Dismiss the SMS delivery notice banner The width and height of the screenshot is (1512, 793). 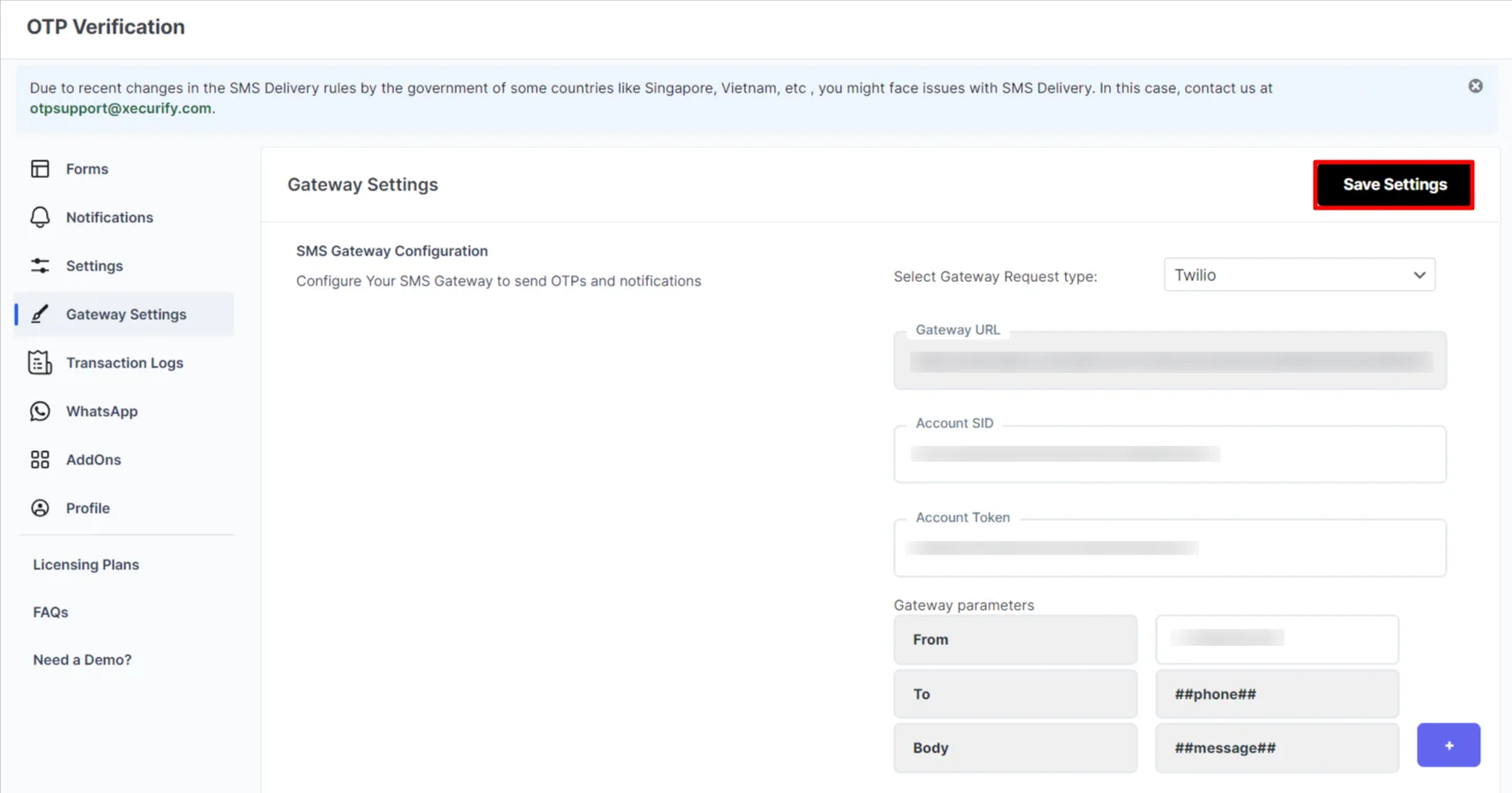[1474, 85]
